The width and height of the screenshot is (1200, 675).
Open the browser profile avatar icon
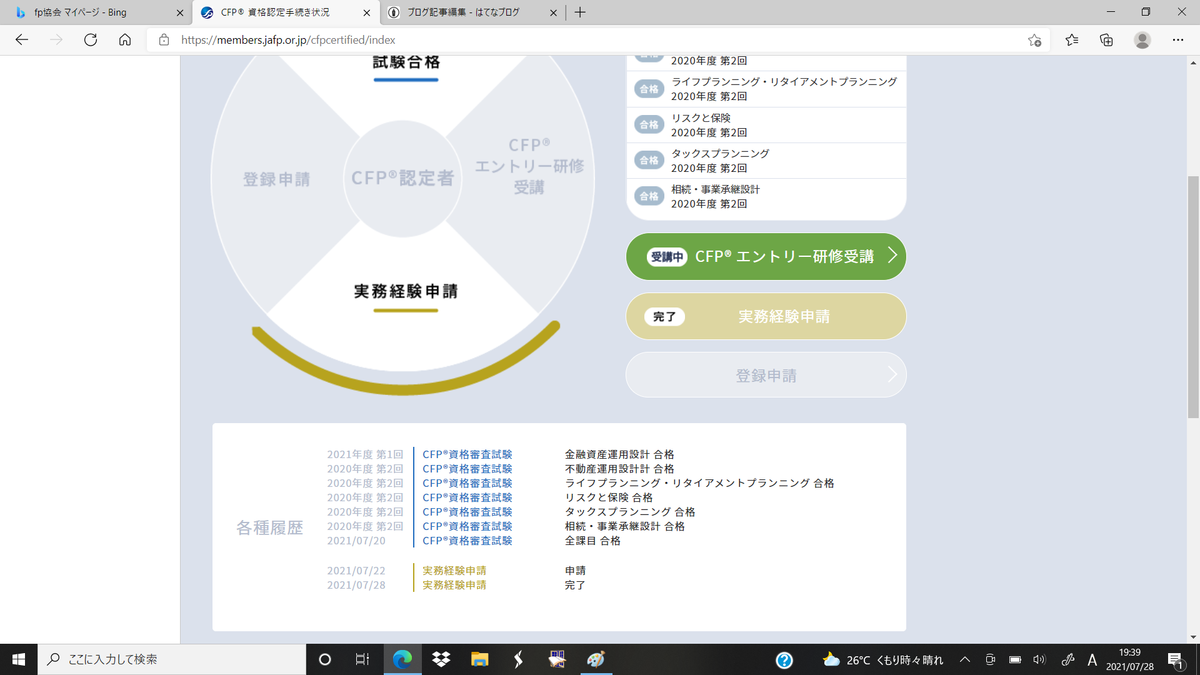(x=1141, y=40)
